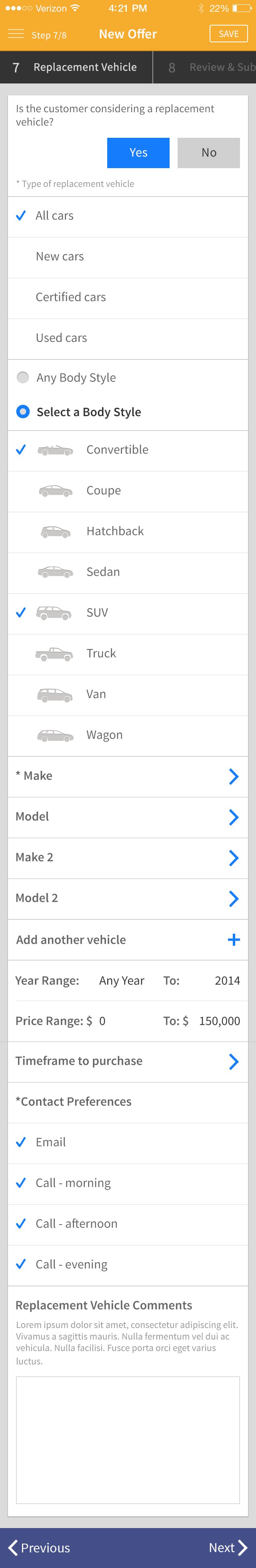Choose No for replacement vehicle
The width and height of the screenshot is (256, 1568).
coord(208,153)
